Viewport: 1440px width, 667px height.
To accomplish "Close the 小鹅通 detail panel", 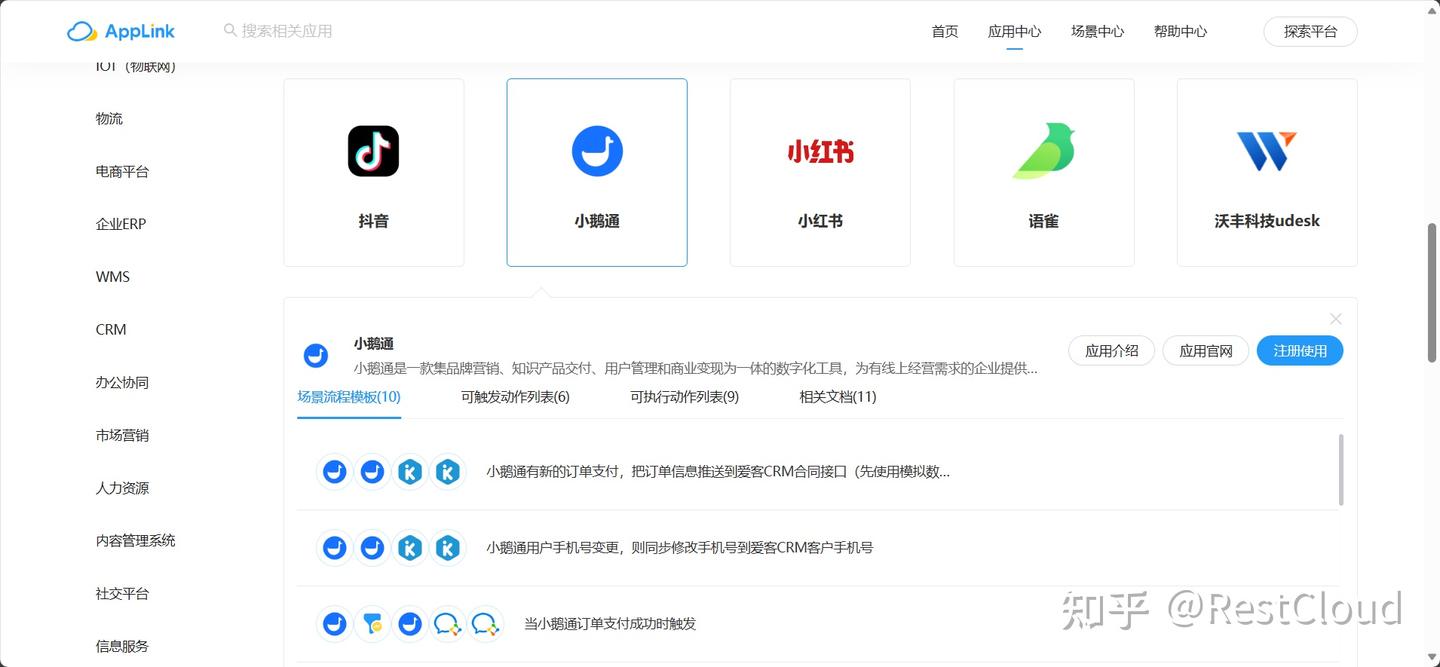I will click(1335, 318).
